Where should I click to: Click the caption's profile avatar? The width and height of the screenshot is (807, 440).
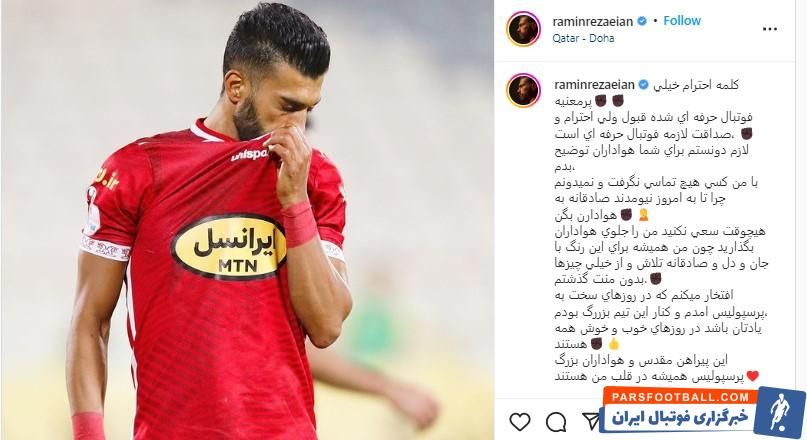(523, 90)
